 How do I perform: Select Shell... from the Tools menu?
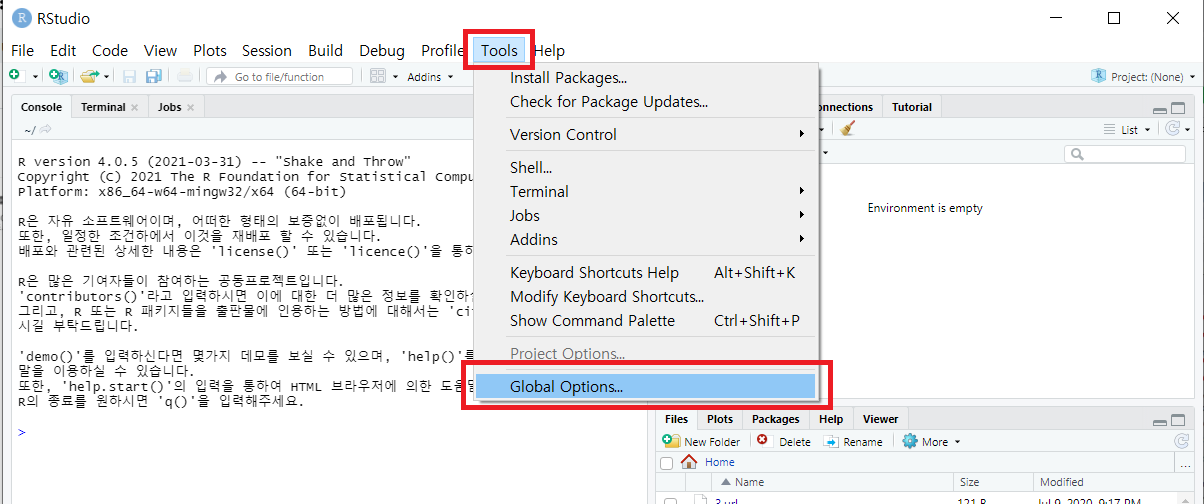(x=646, y=167)
